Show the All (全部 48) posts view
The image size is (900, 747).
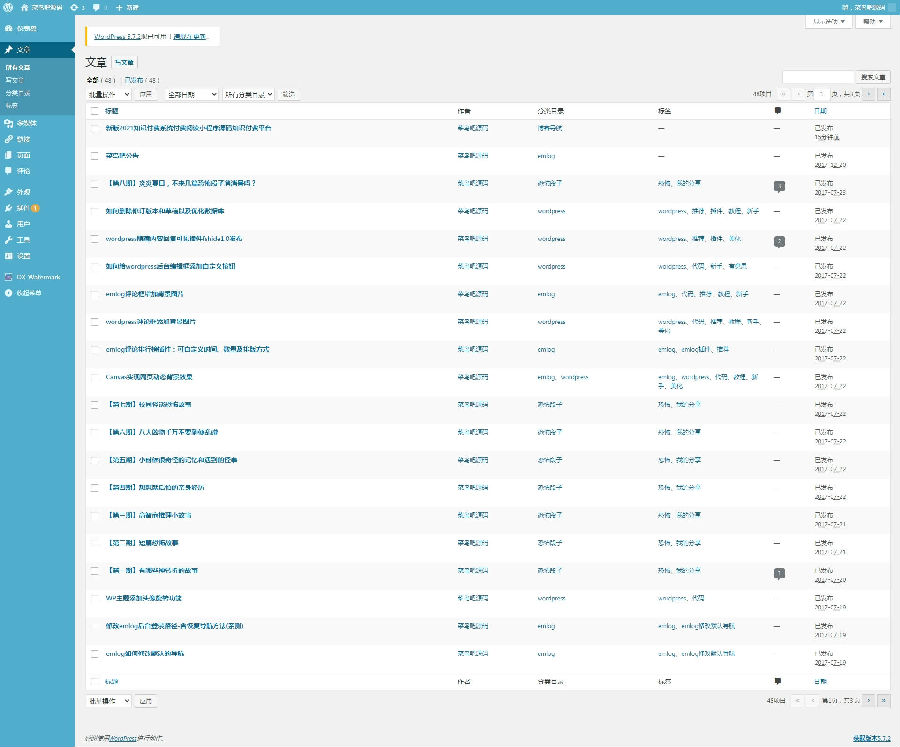pyautogui.click(x=101, y=80)
